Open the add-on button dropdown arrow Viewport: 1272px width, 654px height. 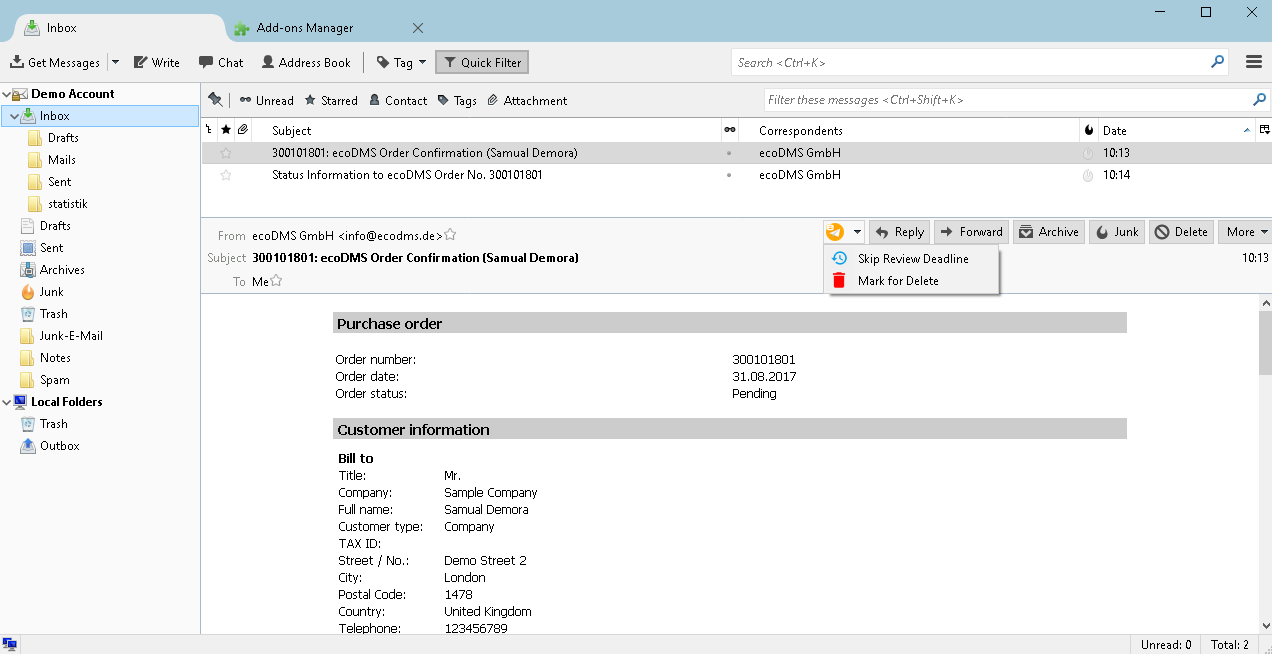[857, 232]
